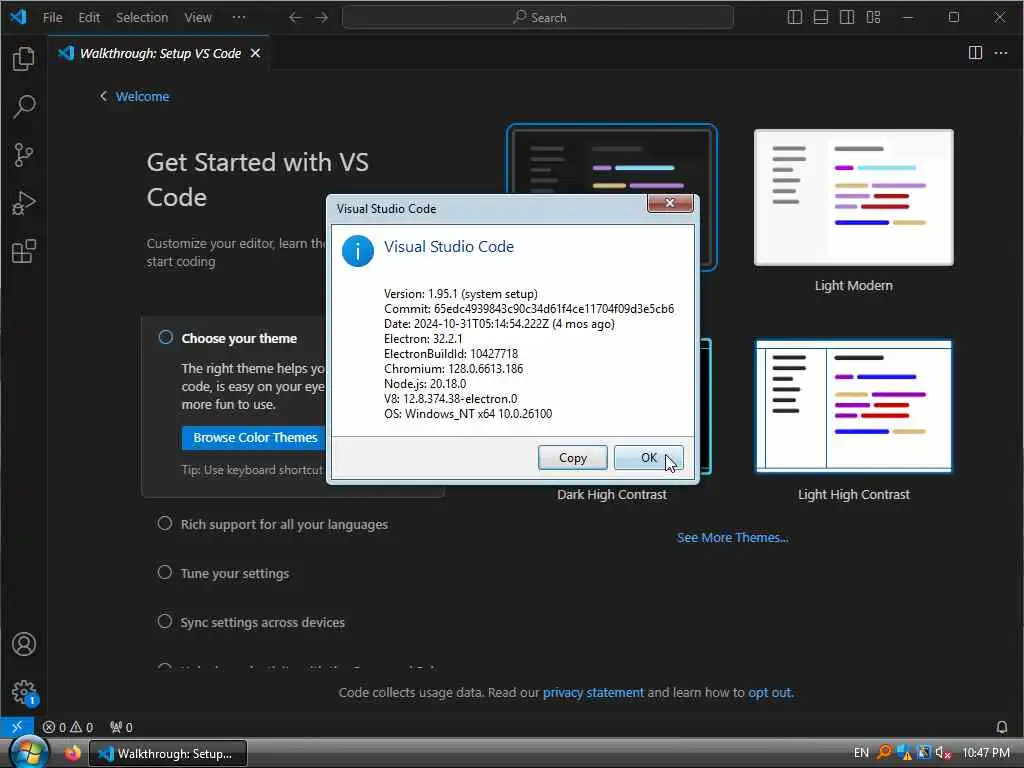Open the EN language indicator
Screen dimensions: 1024x768
(x=861, y=753)
